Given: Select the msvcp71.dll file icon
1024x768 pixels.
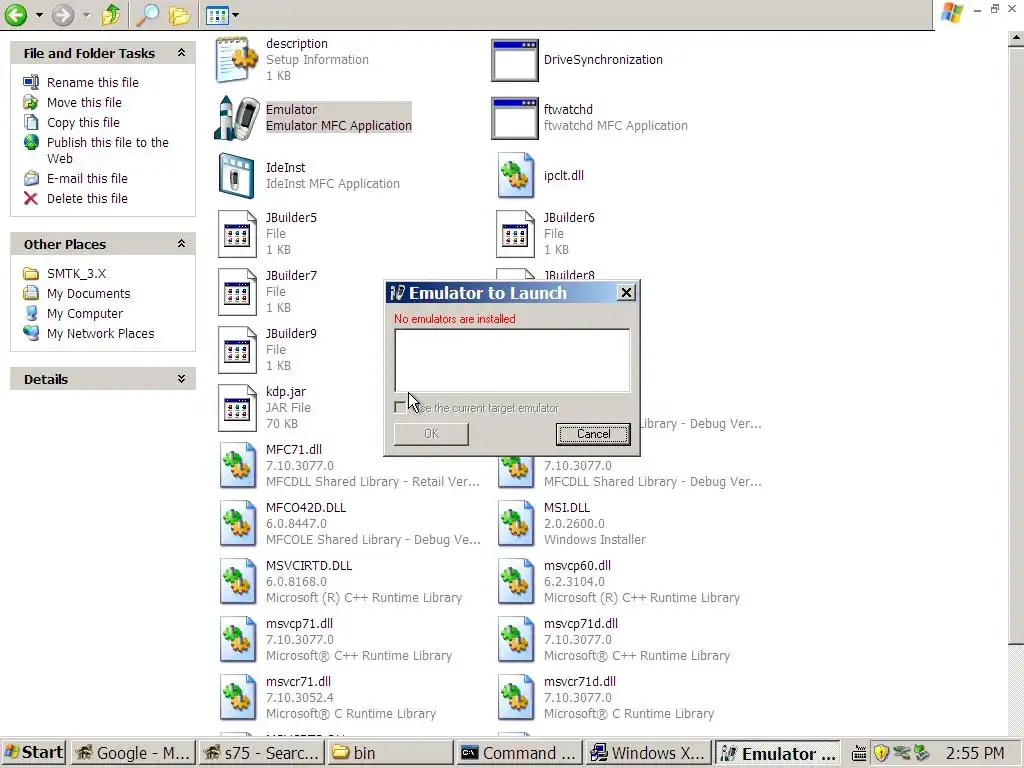Looking at the screenshot, I should (x=237, y=640).
